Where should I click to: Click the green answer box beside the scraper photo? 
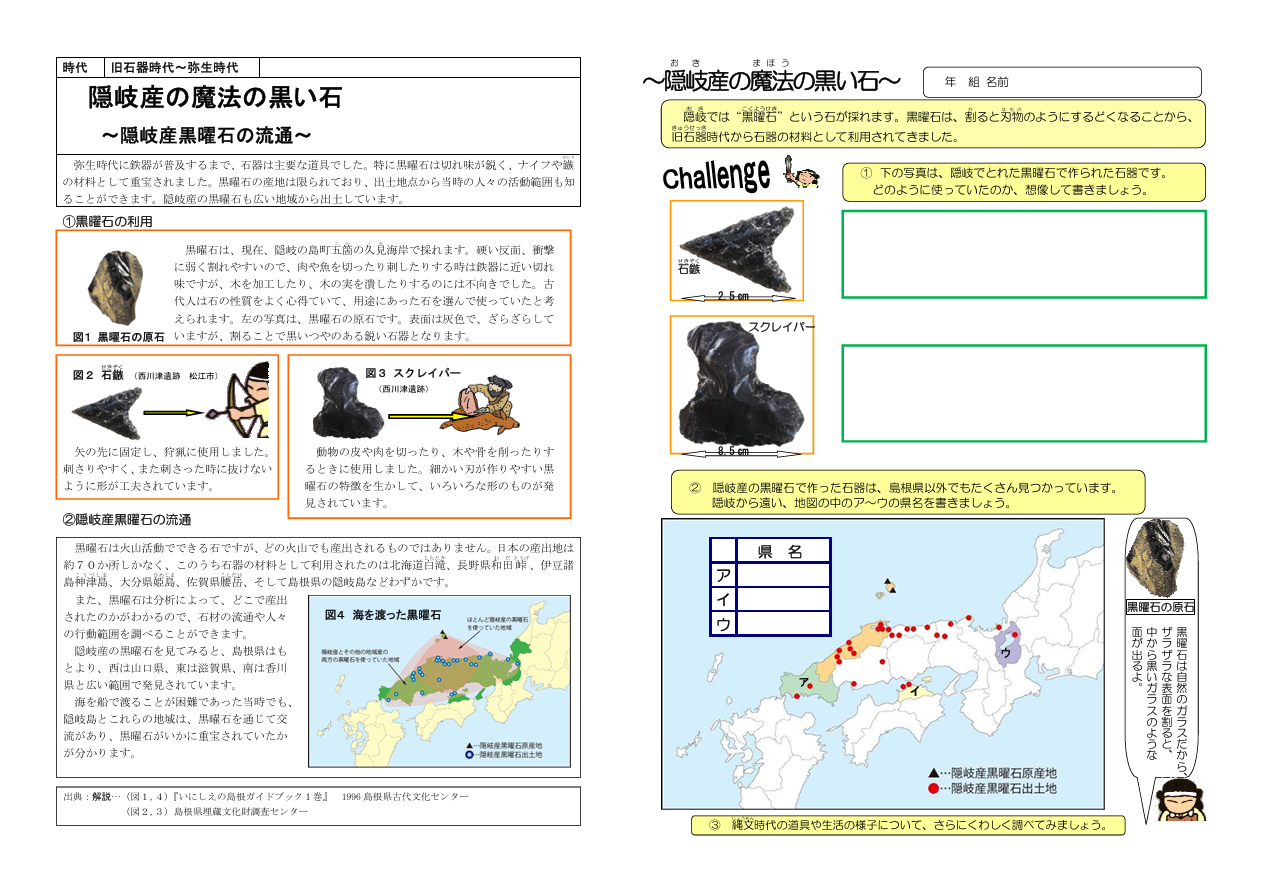pyautogui.click(x=1024, y=393)
